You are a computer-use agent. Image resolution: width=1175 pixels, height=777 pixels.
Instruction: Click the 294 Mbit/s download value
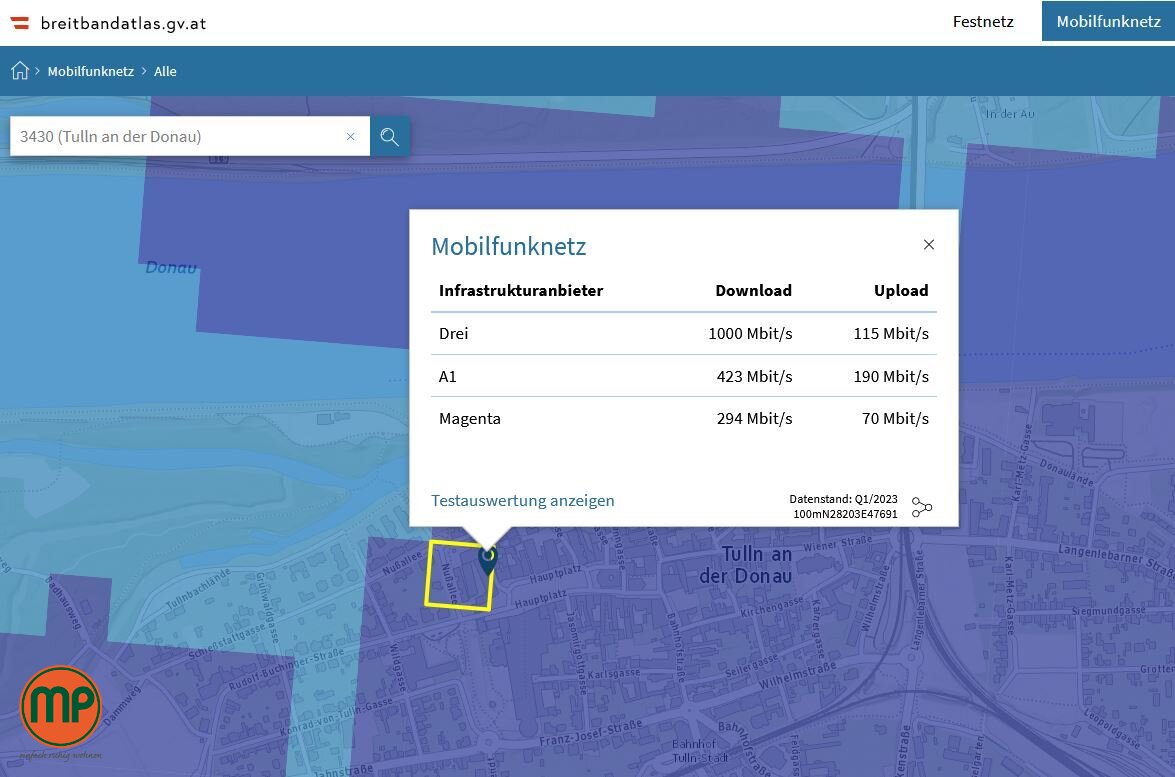[x=755, y=419]
